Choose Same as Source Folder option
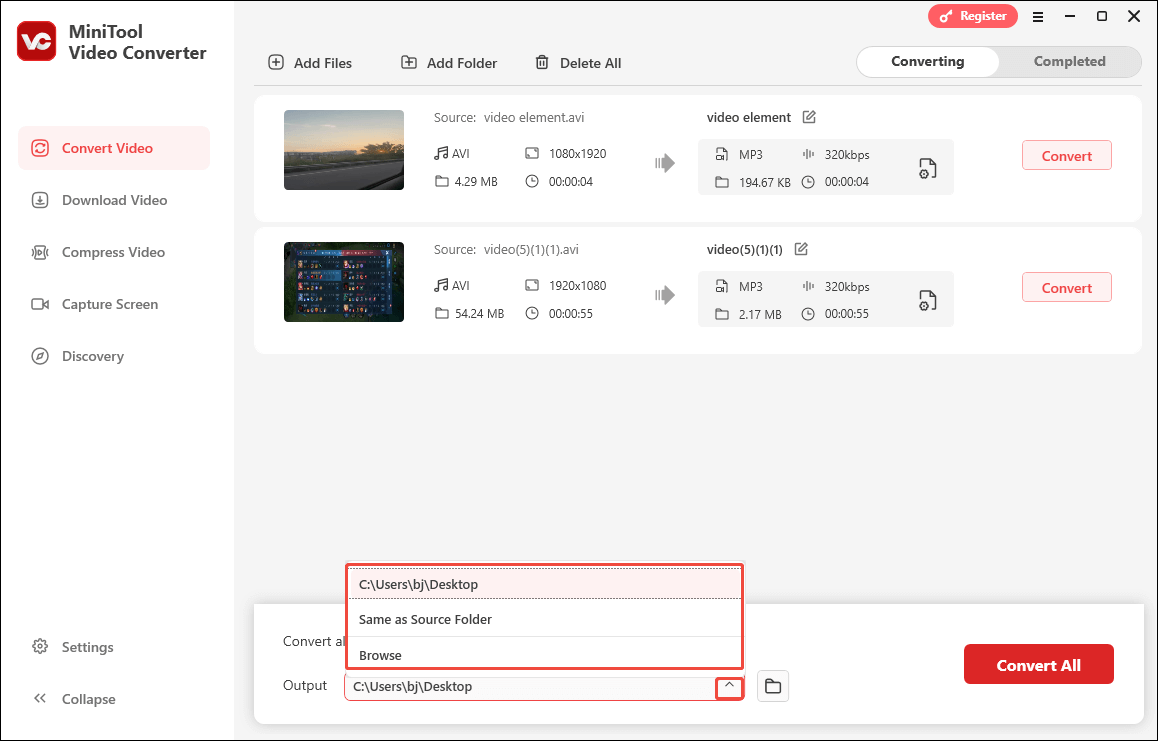 544,619
